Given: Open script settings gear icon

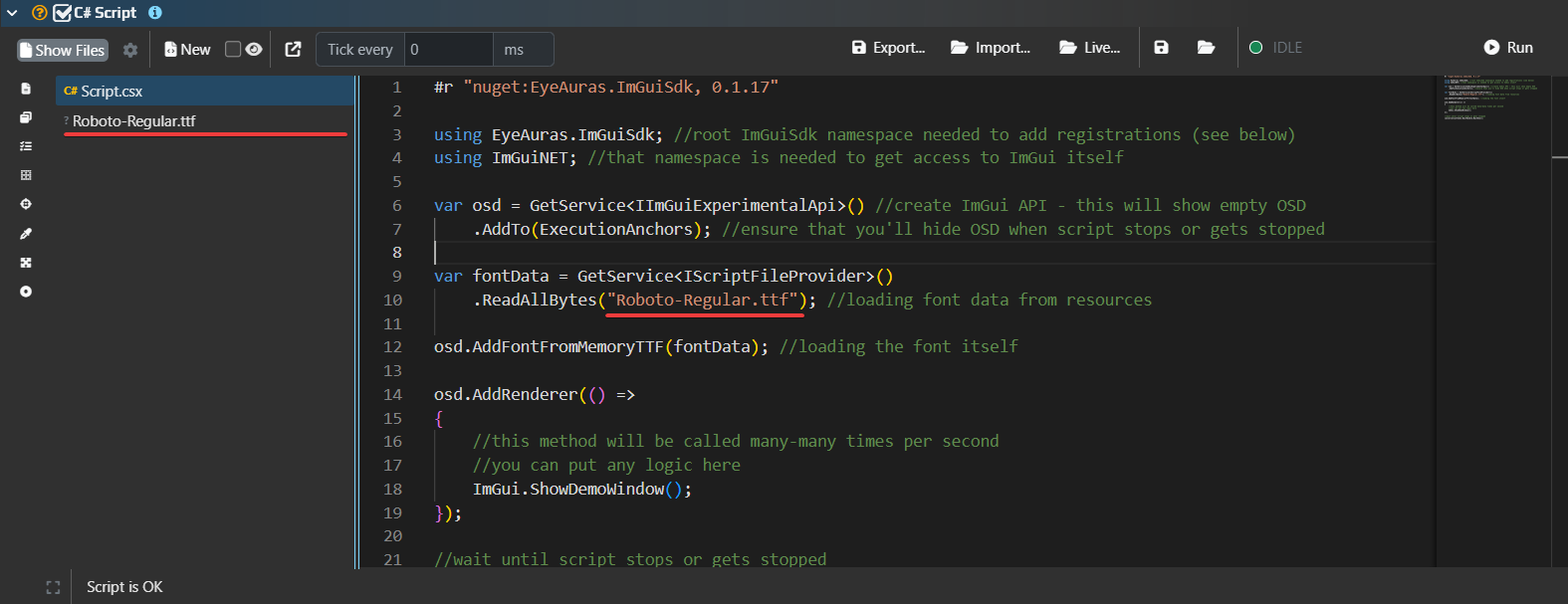Looking at the screenshot, I should point(130,50).
